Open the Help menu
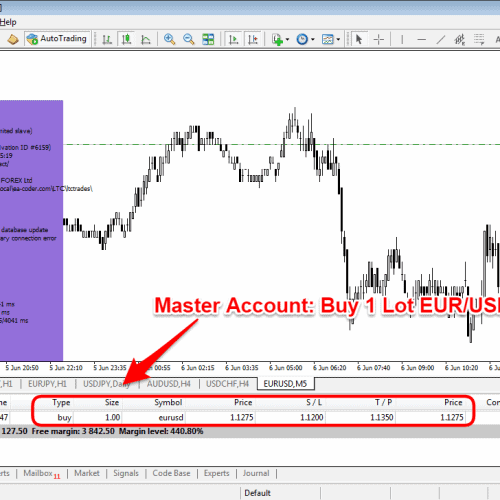The image size is (500, 500). tap(8, 22)
